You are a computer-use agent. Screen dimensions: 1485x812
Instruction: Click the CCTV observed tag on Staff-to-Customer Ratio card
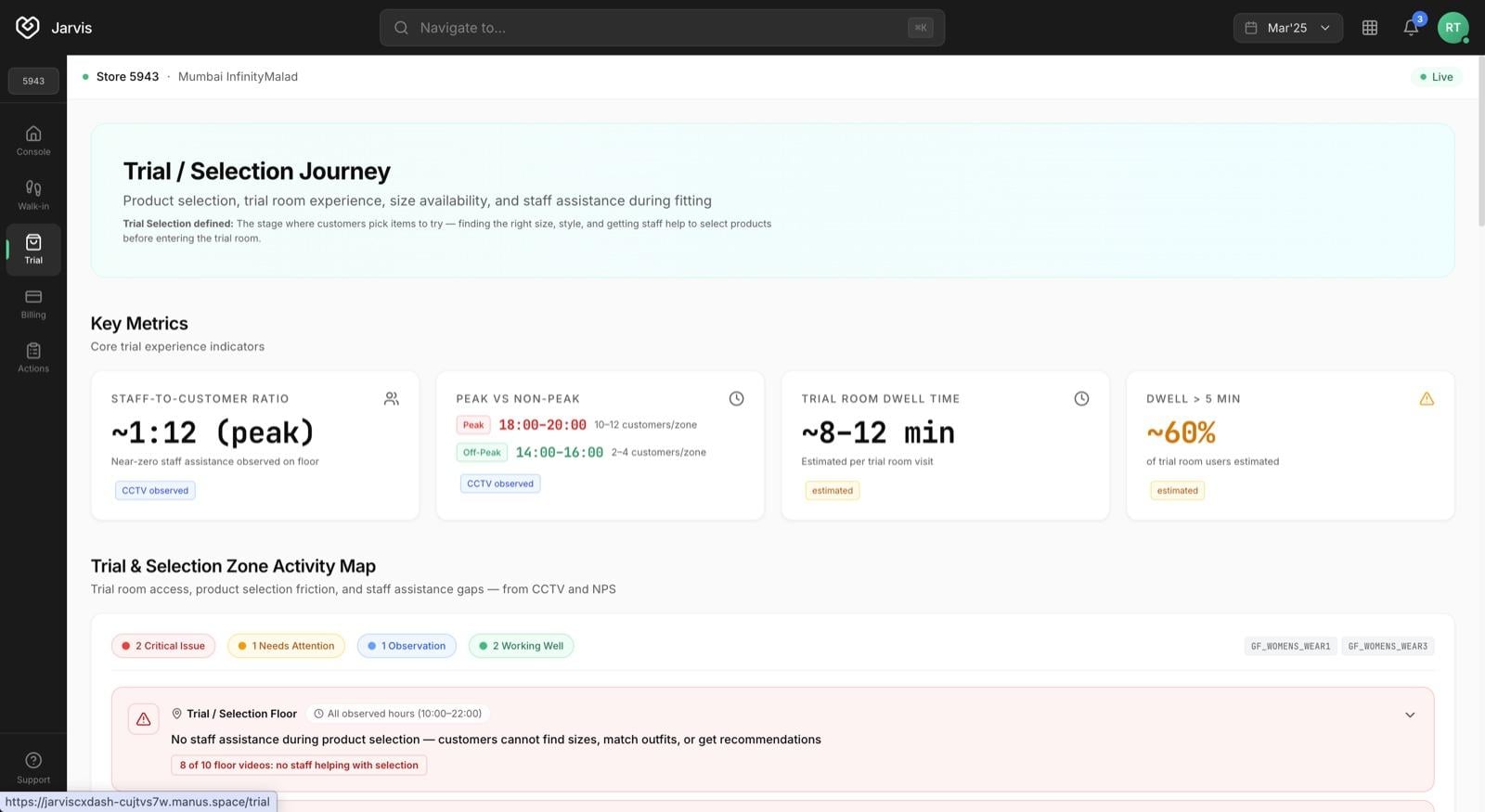click(155, 490)
